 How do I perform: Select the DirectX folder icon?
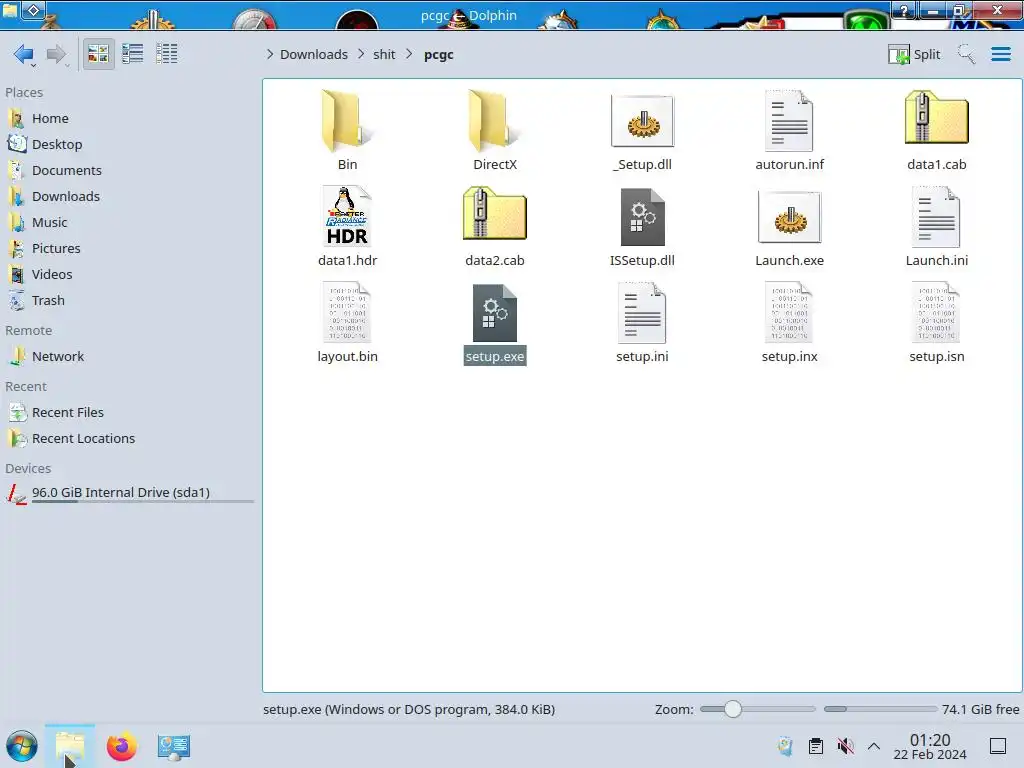coord(494,121)
